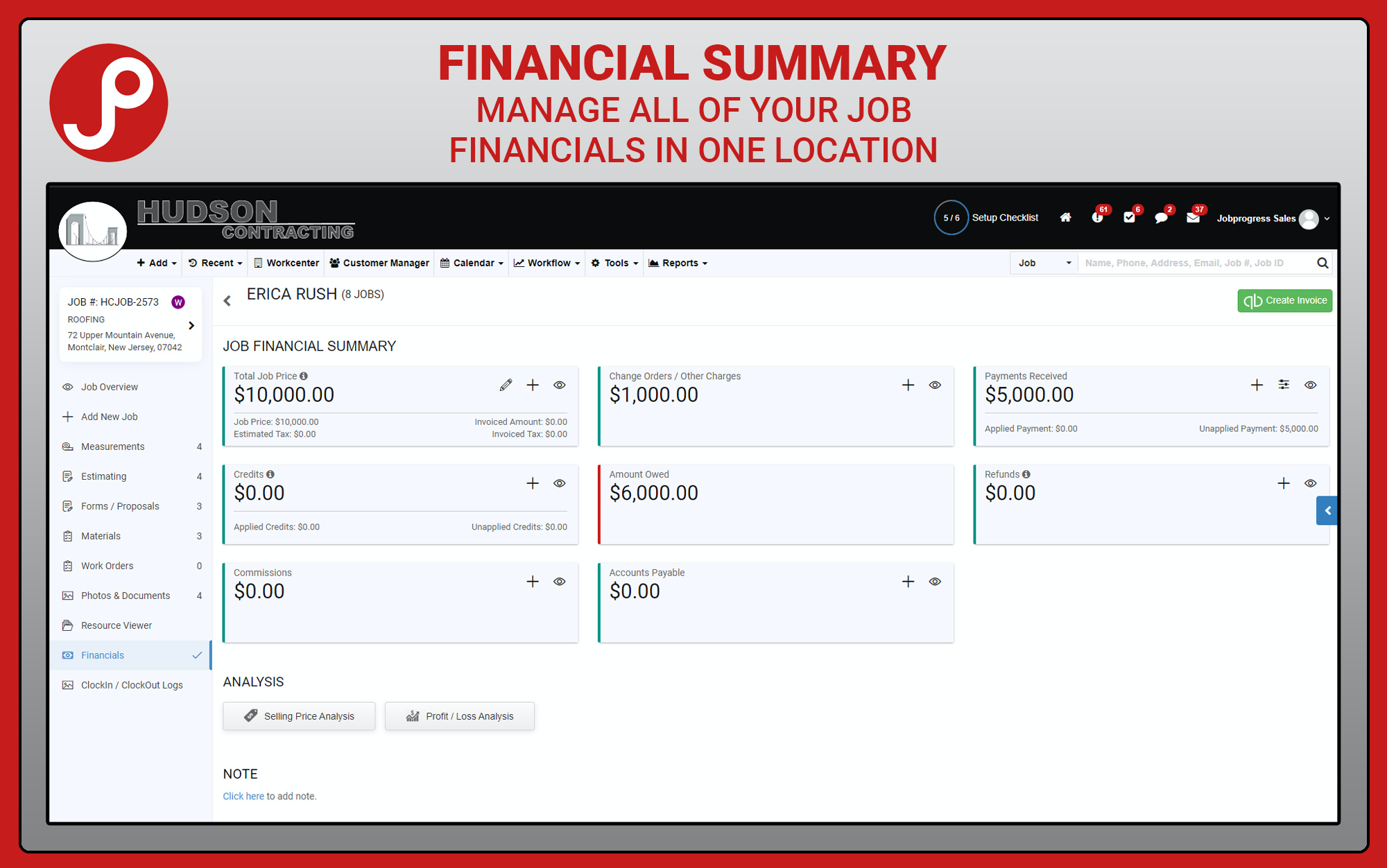The image size is (1387, 868).
Task: Click the home icon in top bar
Action: (x=1065, y=218)
